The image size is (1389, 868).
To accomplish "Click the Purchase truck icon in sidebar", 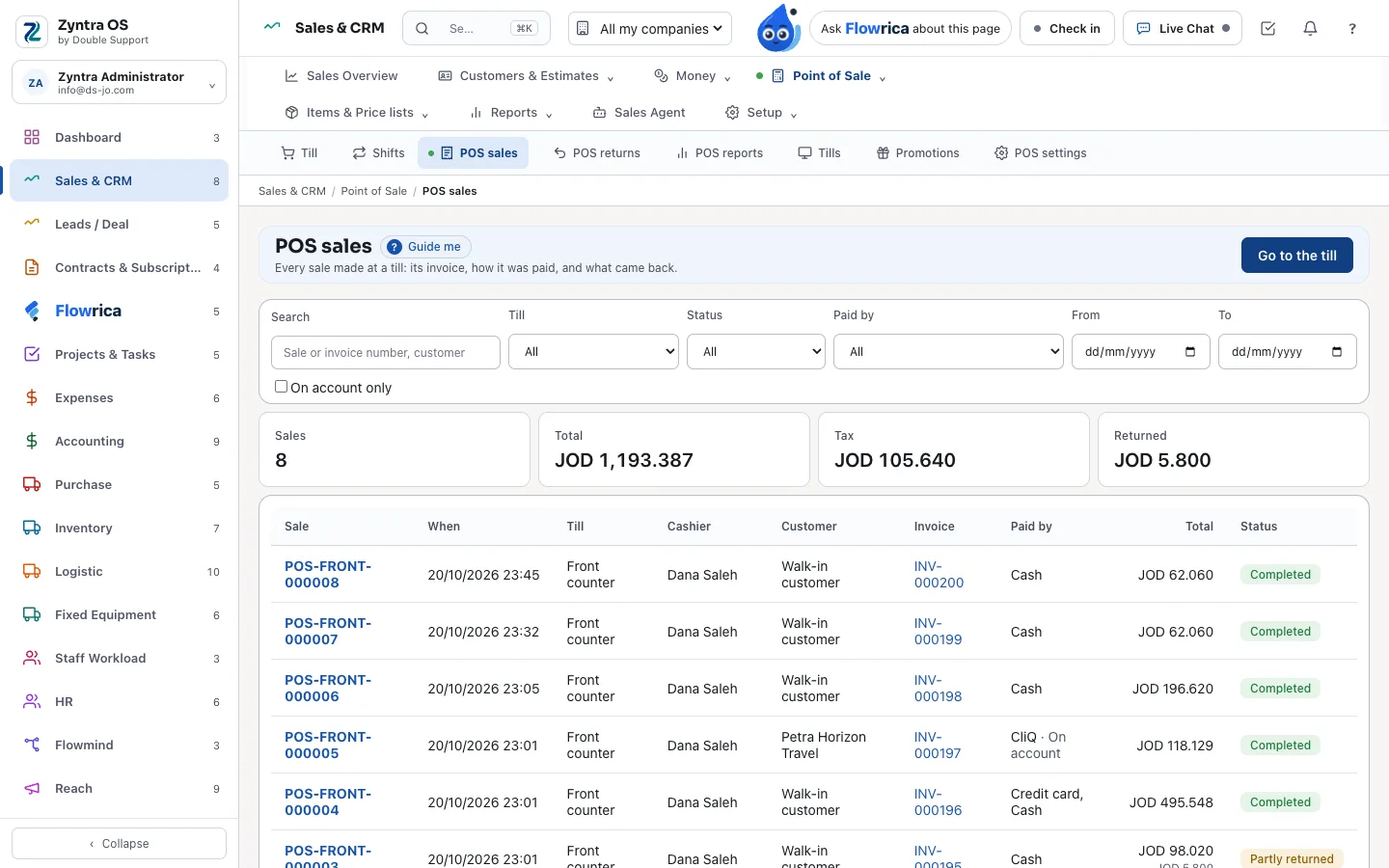I will (32, 484).
